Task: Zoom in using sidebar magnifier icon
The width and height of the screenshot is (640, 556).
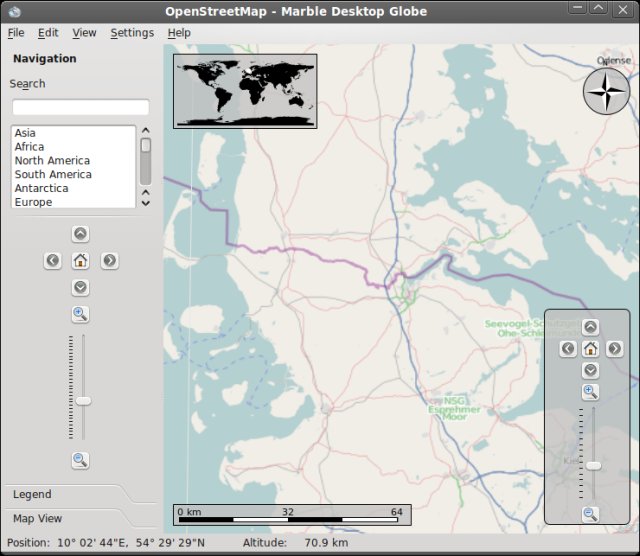Action: pos(81,314)
